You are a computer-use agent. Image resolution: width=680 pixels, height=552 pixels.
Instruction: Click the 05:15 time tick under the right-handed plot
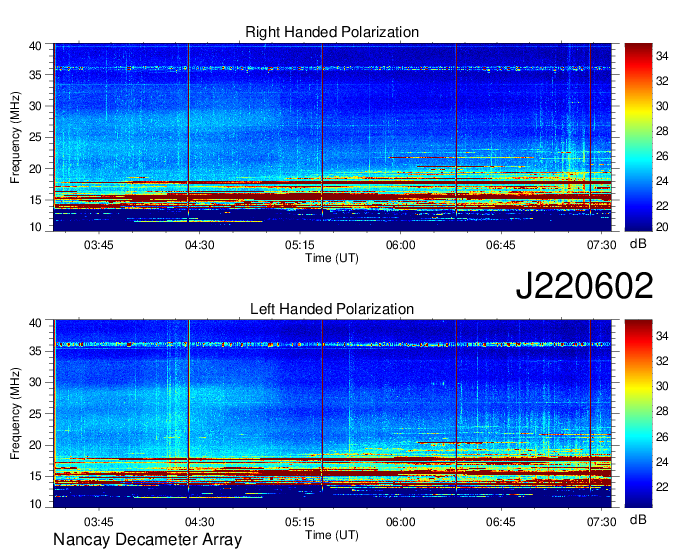point(300,245)
